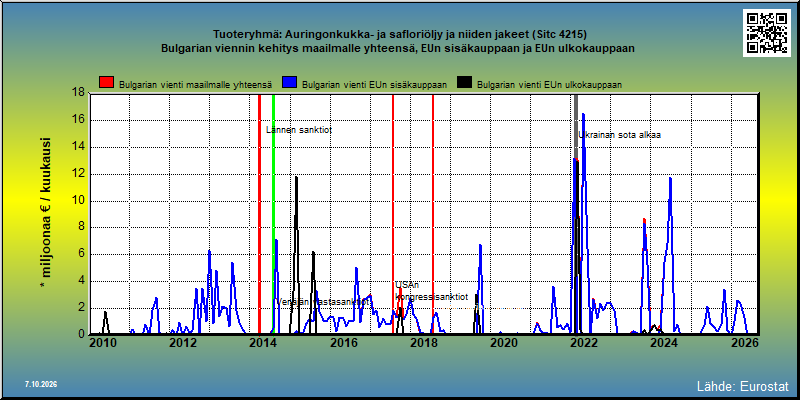Screen dimensions: 800x400
Task: Click y-axis value 8
Action: [x=82, y=227]
